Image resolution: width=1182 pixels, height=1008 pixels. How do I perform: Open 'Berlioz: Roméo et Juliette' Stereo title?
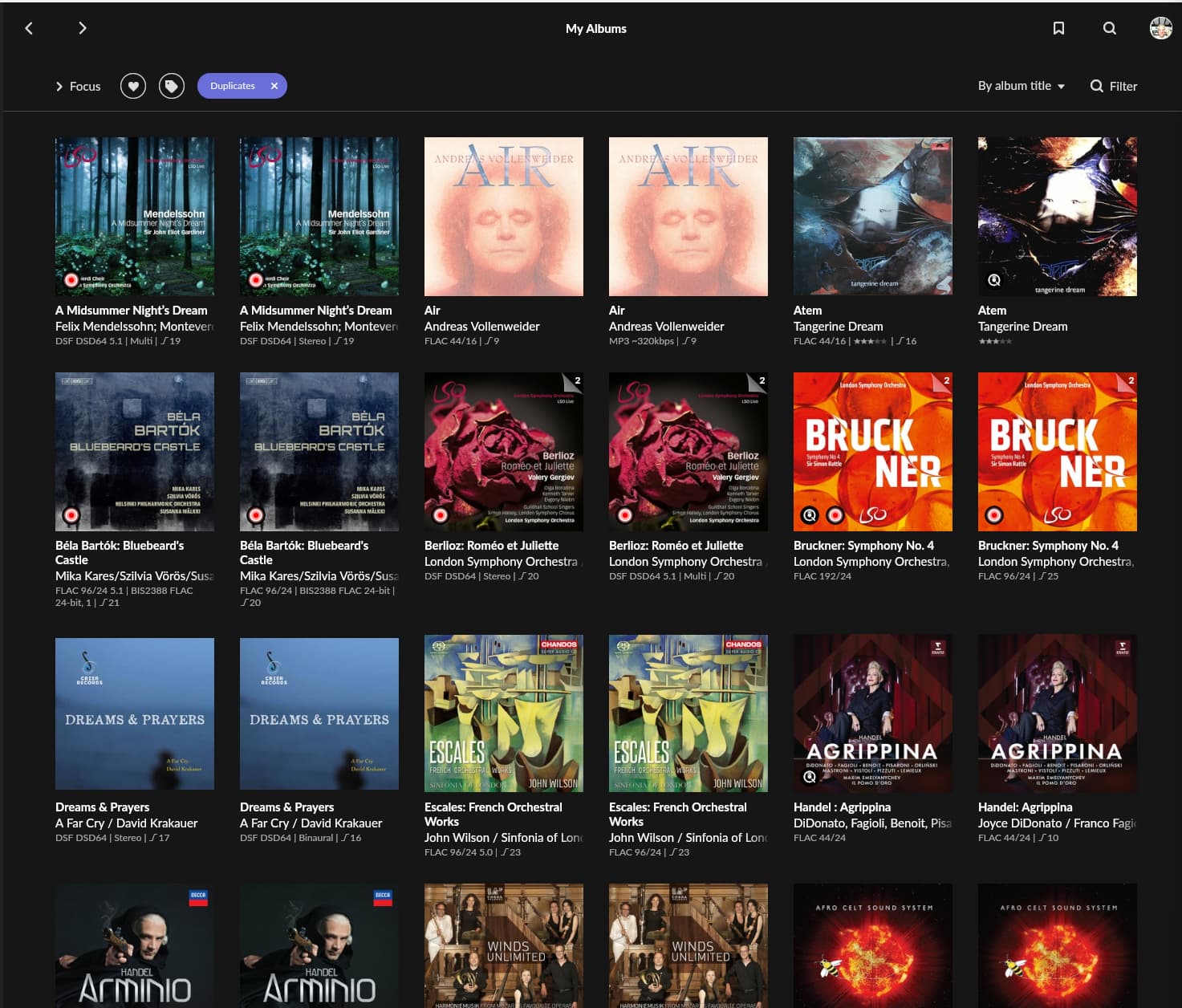point(491,546)
